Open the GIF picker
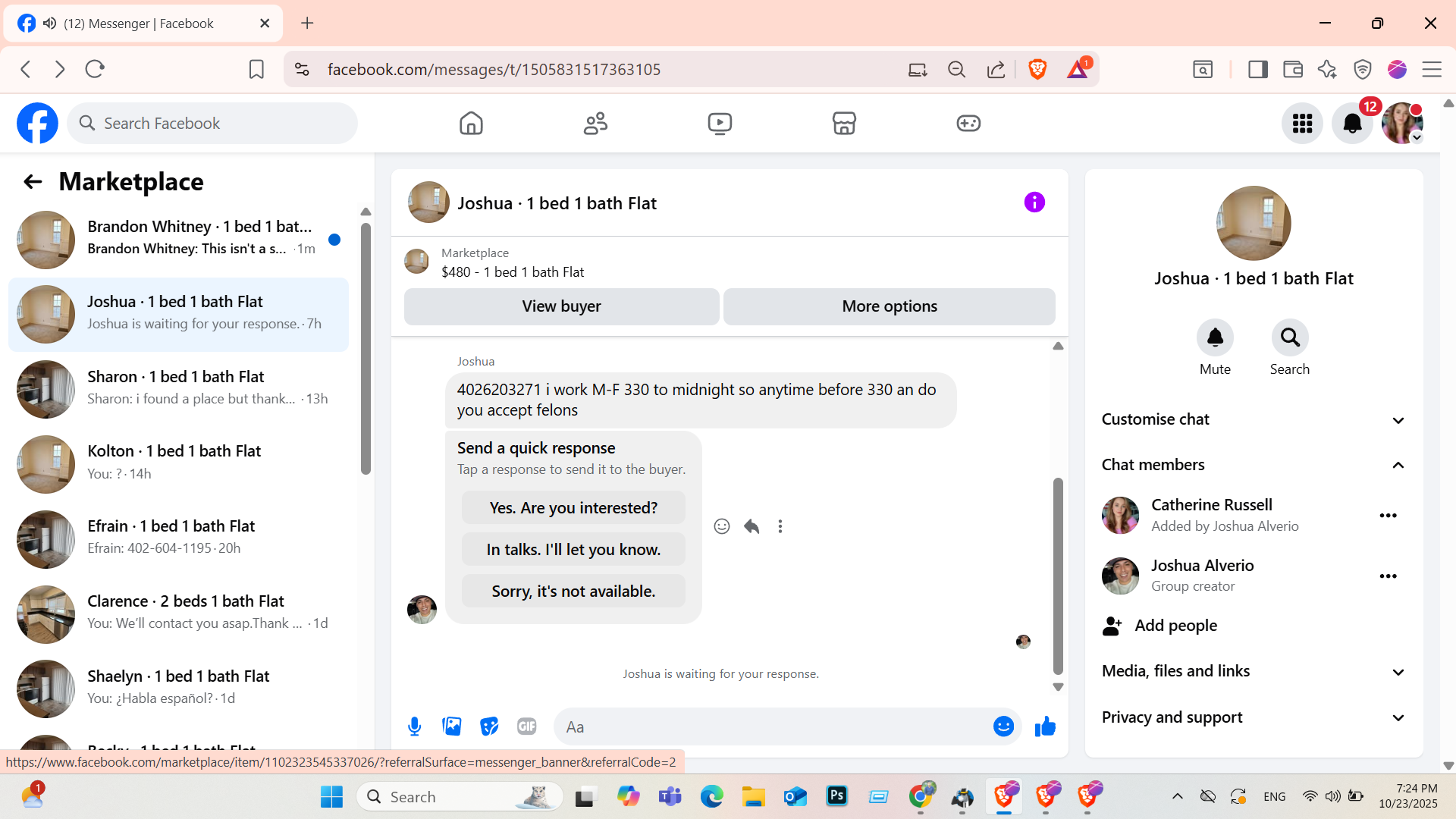The height and width of the screenshot is (819, 1456). click(x=526, y=726)
